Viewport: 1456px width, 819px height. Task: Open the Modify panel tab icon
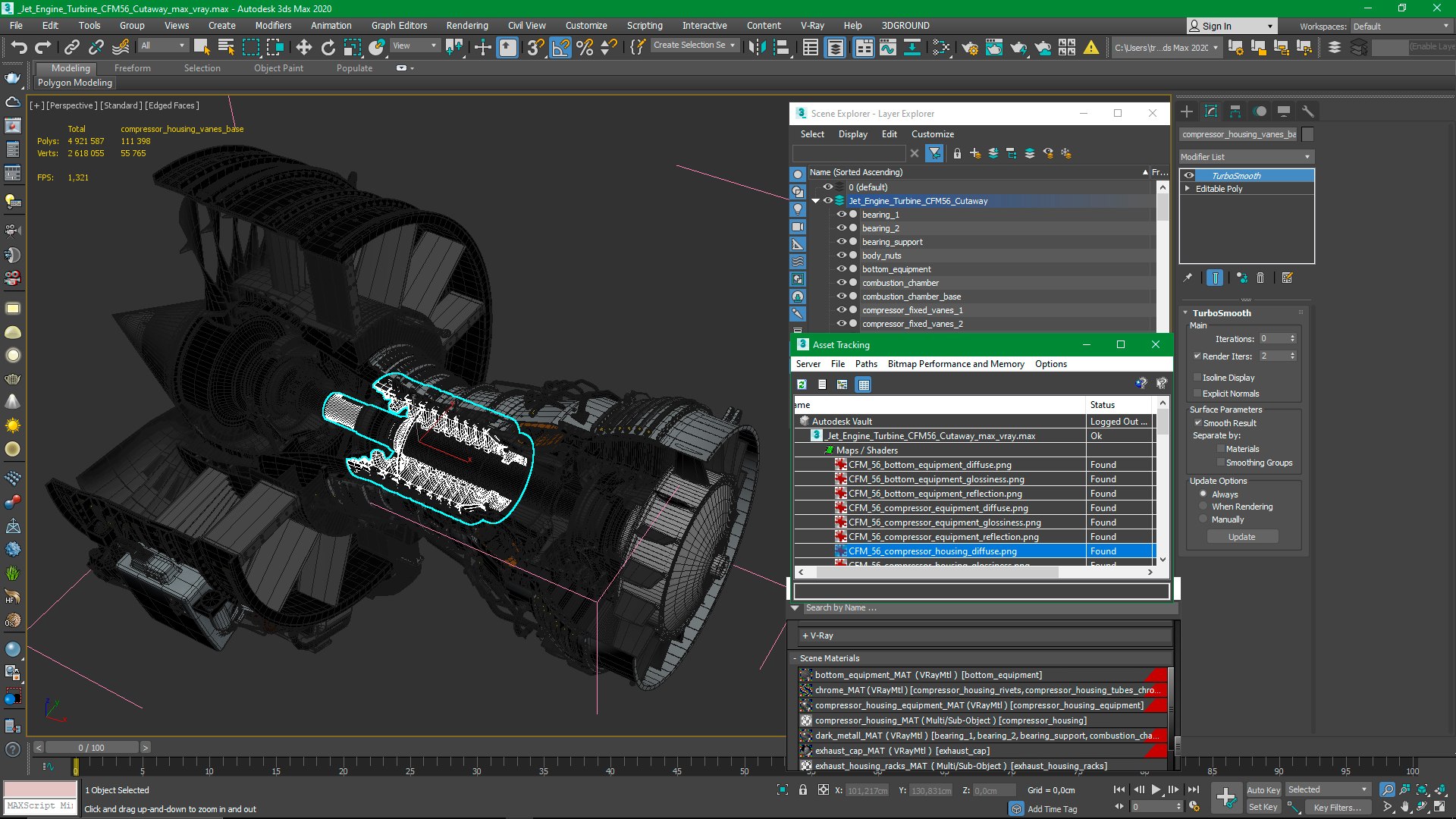point(1211,111)
